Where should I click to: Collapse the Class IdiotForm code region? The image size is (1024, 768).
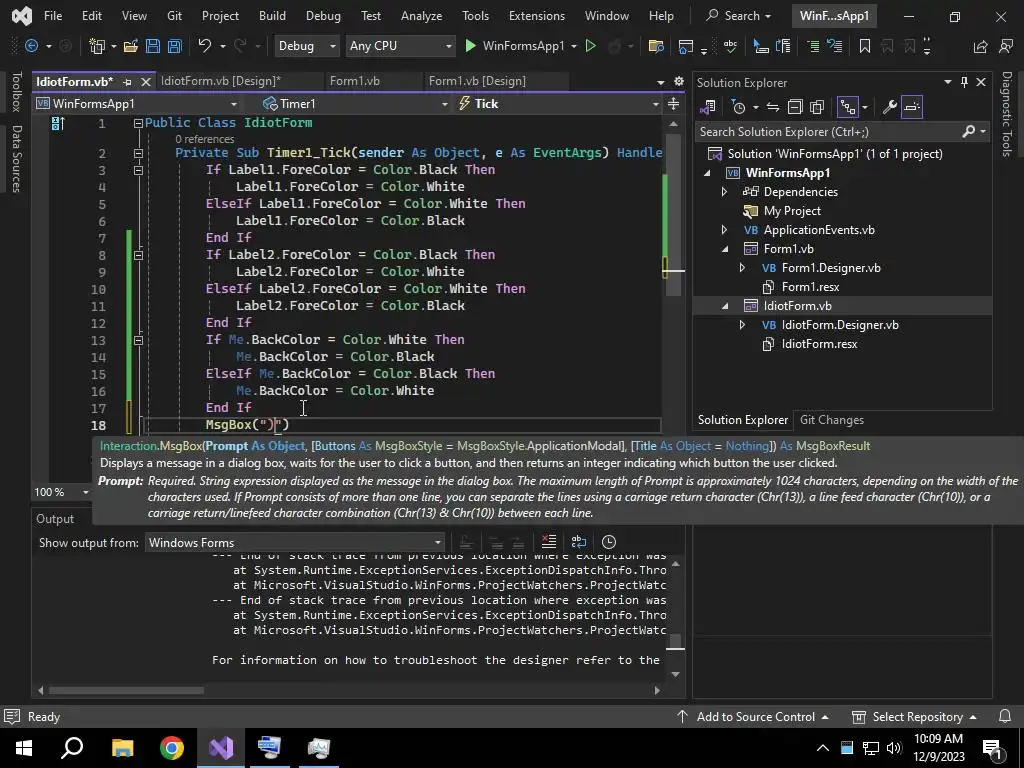click(x=138, y=123)
